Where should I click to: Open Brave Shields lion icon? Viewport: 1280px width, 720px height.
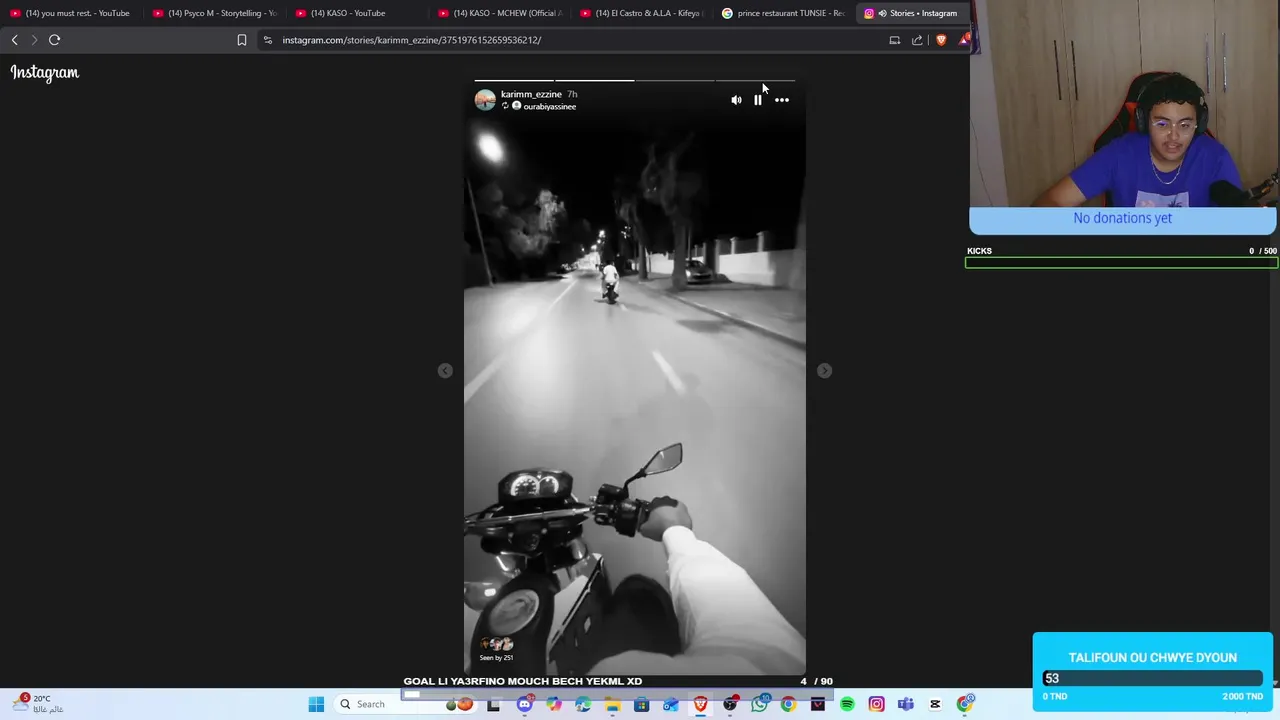941,40
